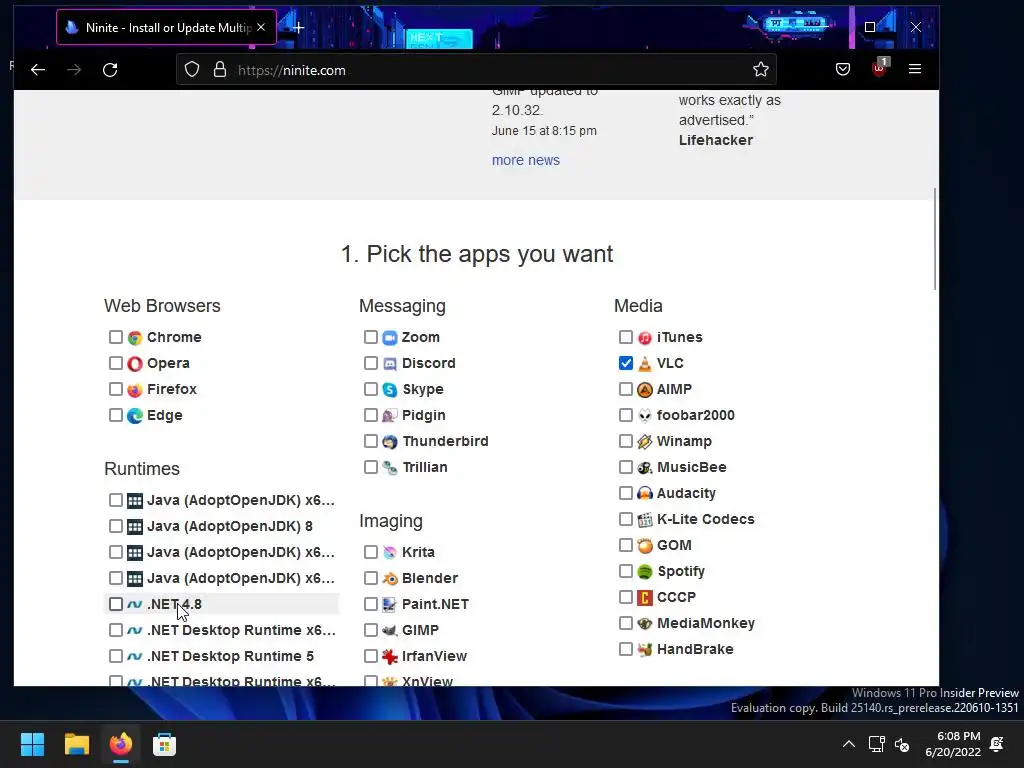Screen dimensions: 1024x768
Task: Click the Skype icon
Action: click(x=390, y=390)
